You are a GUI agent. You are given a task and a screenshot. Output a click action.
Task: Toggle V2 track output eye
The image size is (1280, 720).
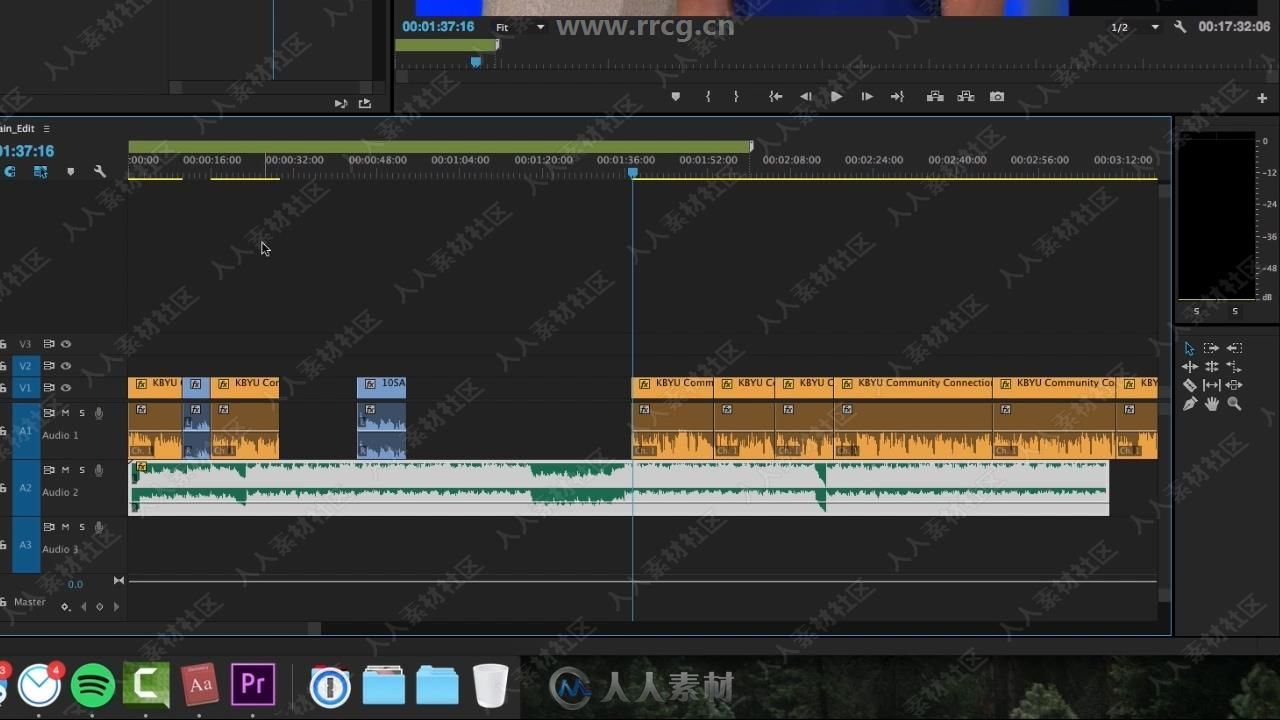pyautogui.click(x=66, y=366)
